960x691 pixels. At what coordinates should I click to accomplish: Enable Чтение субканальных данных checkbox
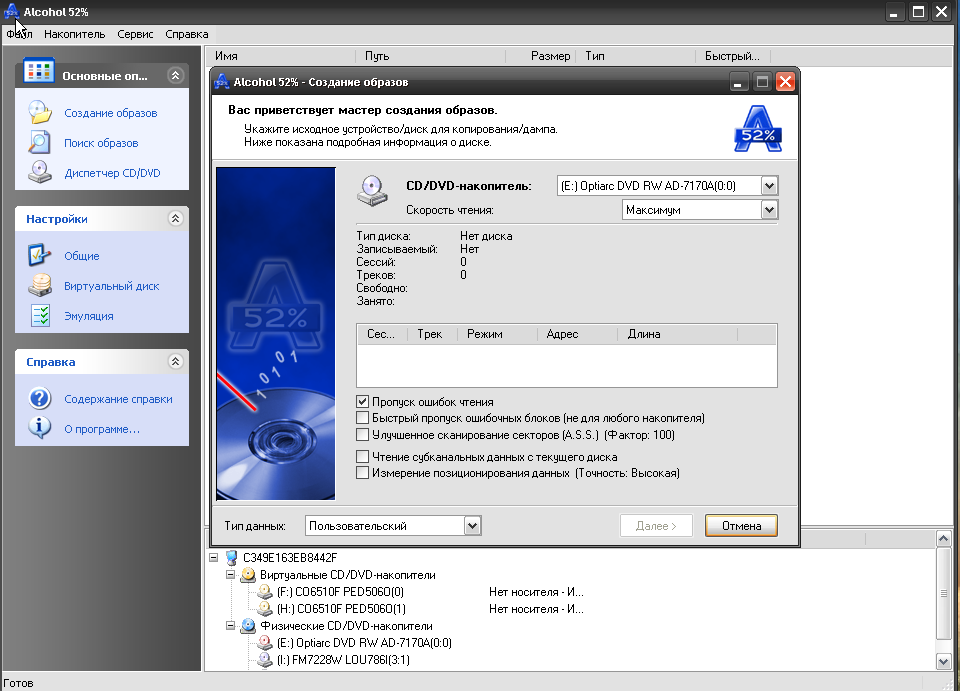tap(362, 457)
